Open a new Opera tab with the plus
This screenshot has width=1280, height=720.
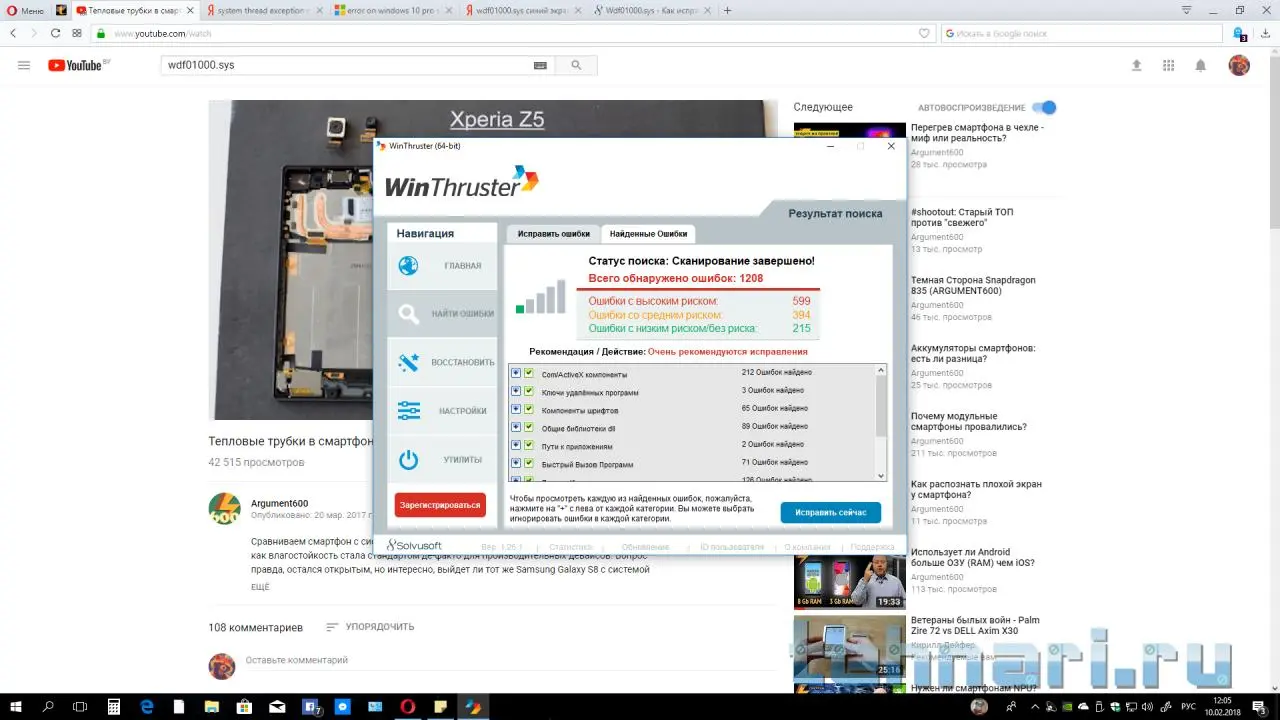point(727,10)
